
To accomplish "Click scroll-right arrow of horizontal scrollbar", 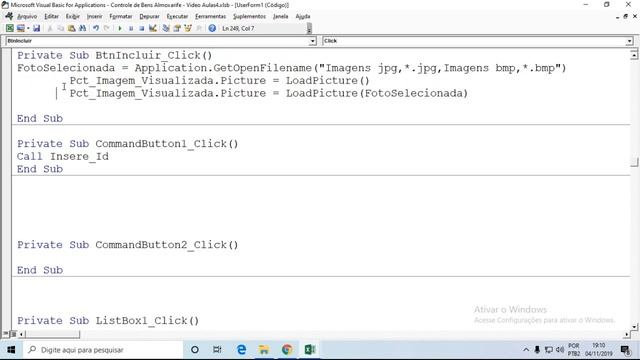I will point(627,334).
